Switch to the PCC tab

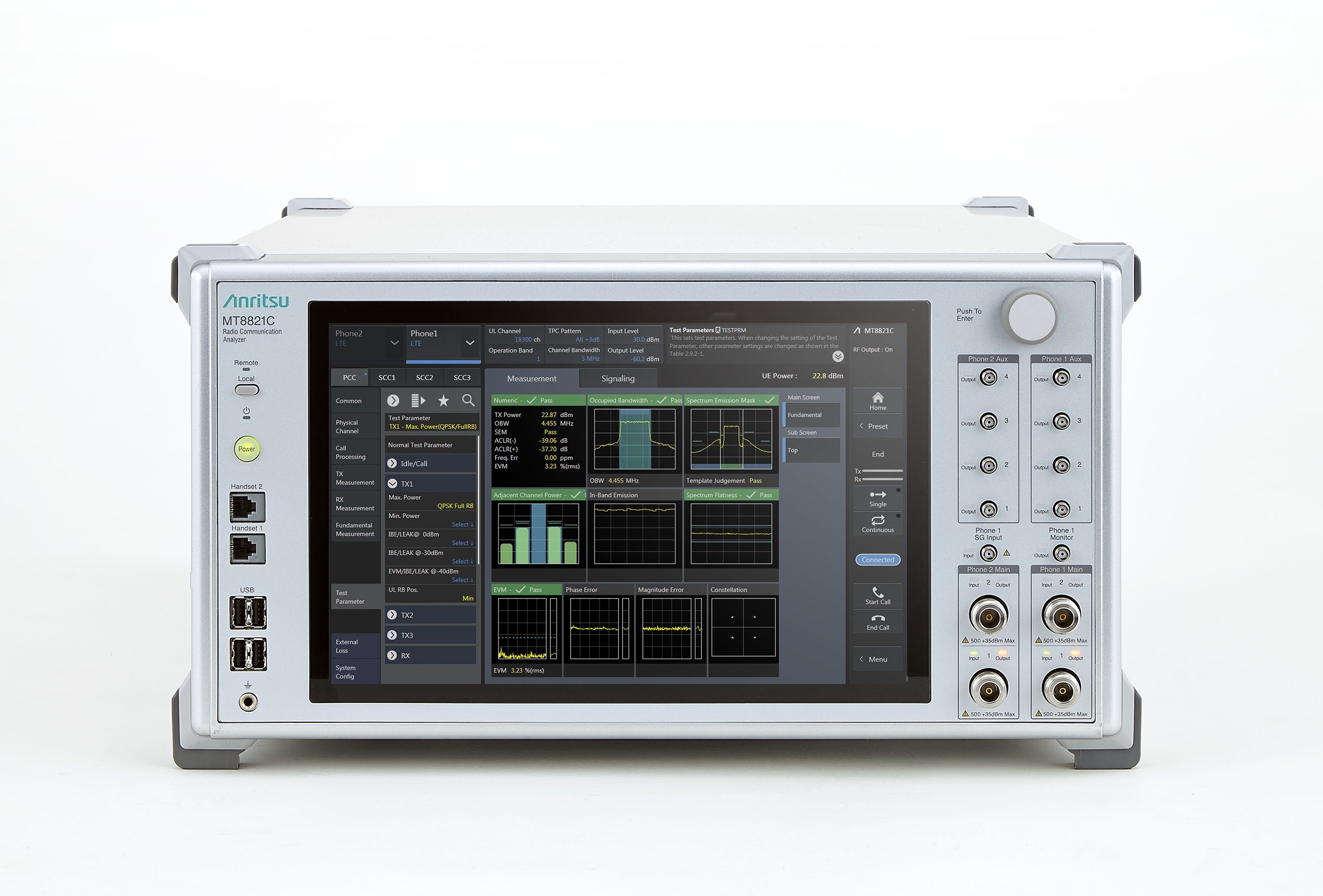tap(350, 377)
